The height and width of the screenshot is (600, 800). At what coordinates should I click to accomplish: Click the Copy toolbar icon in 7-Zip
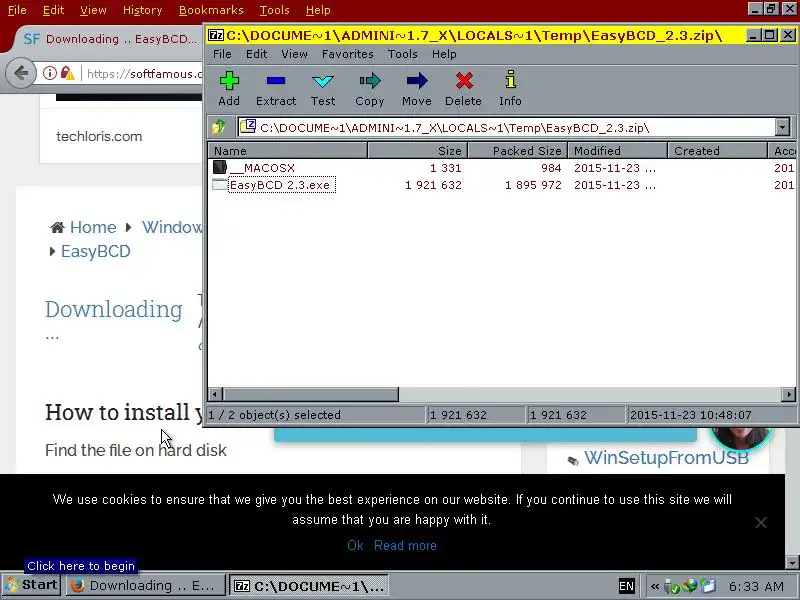[369, 89]
